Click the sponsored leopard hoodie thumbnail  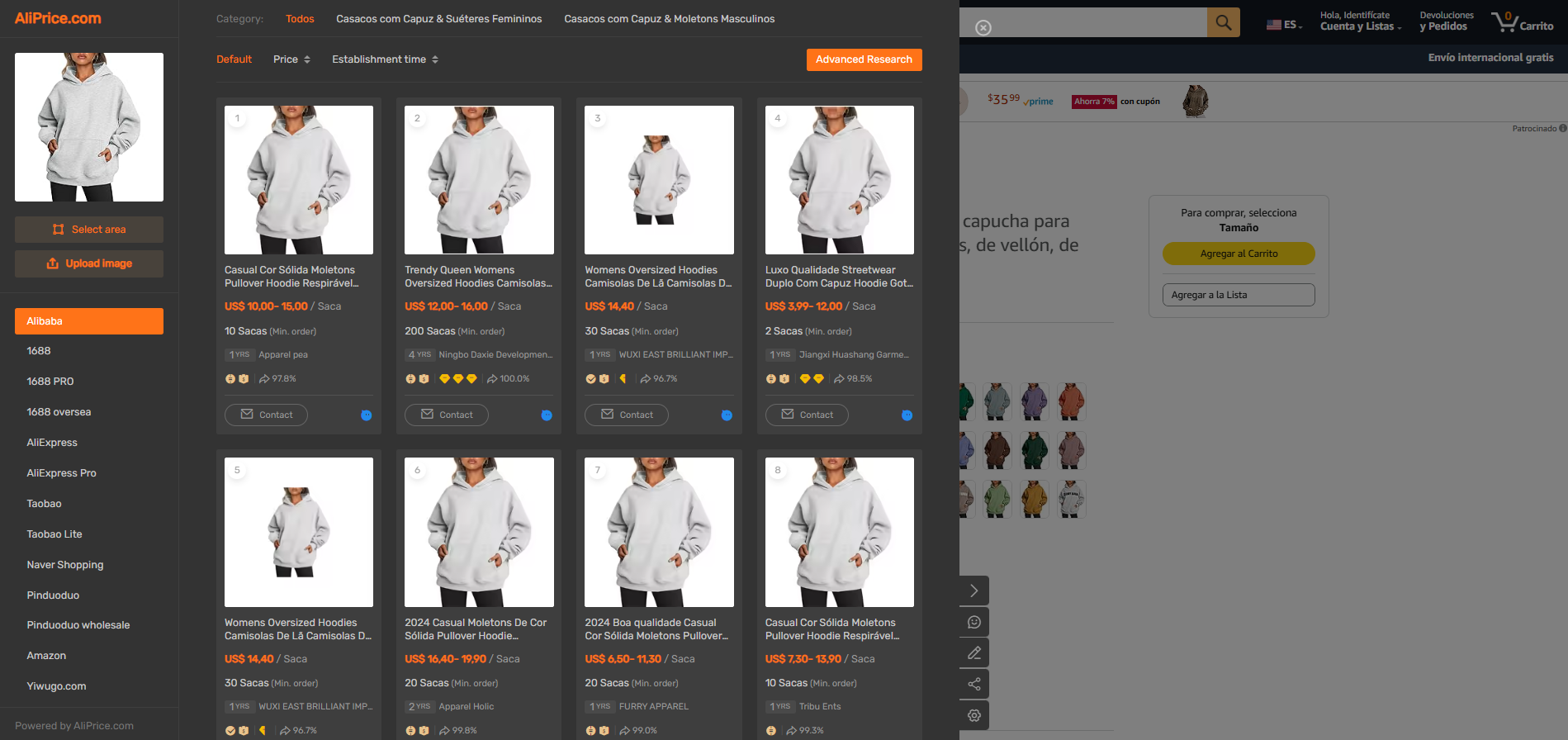tap(1195, 102)
